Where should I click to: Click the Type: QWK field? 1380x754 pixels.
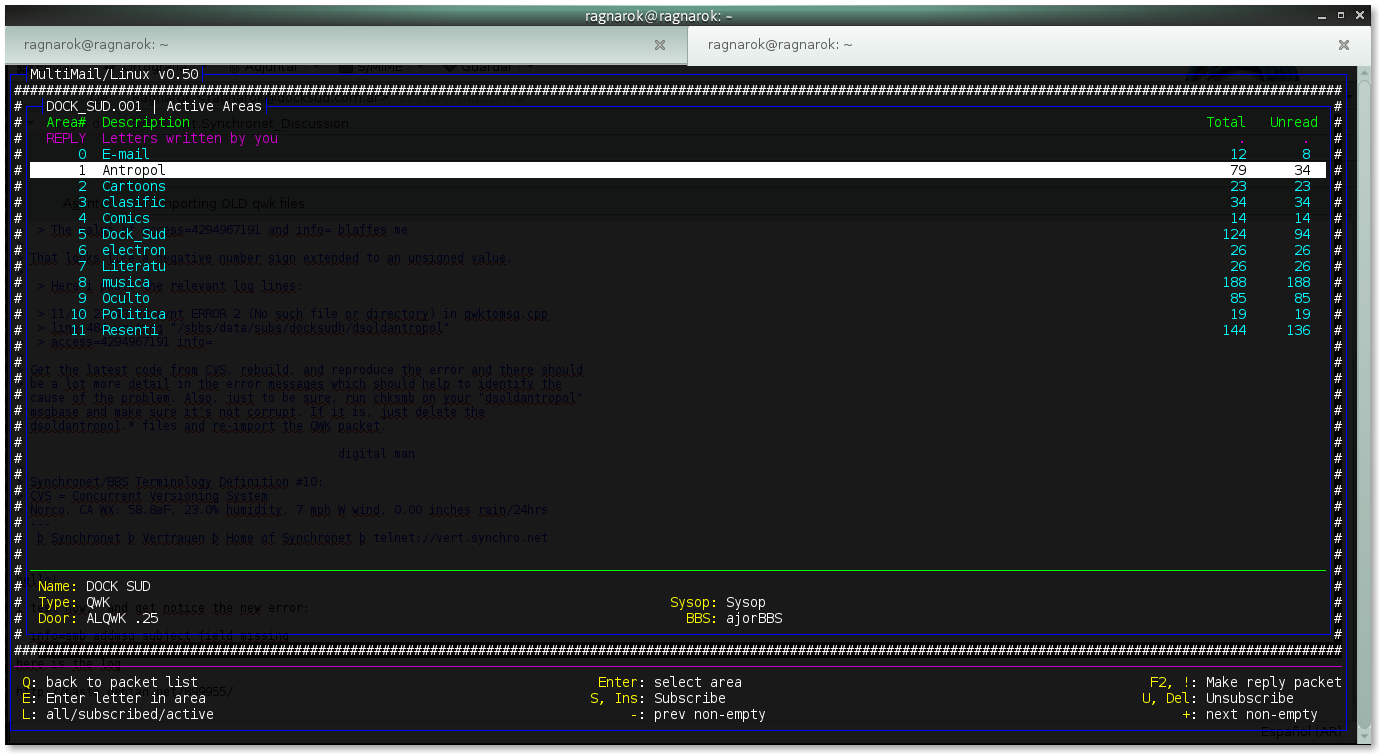pyautogui.click(x=74, y=603)
